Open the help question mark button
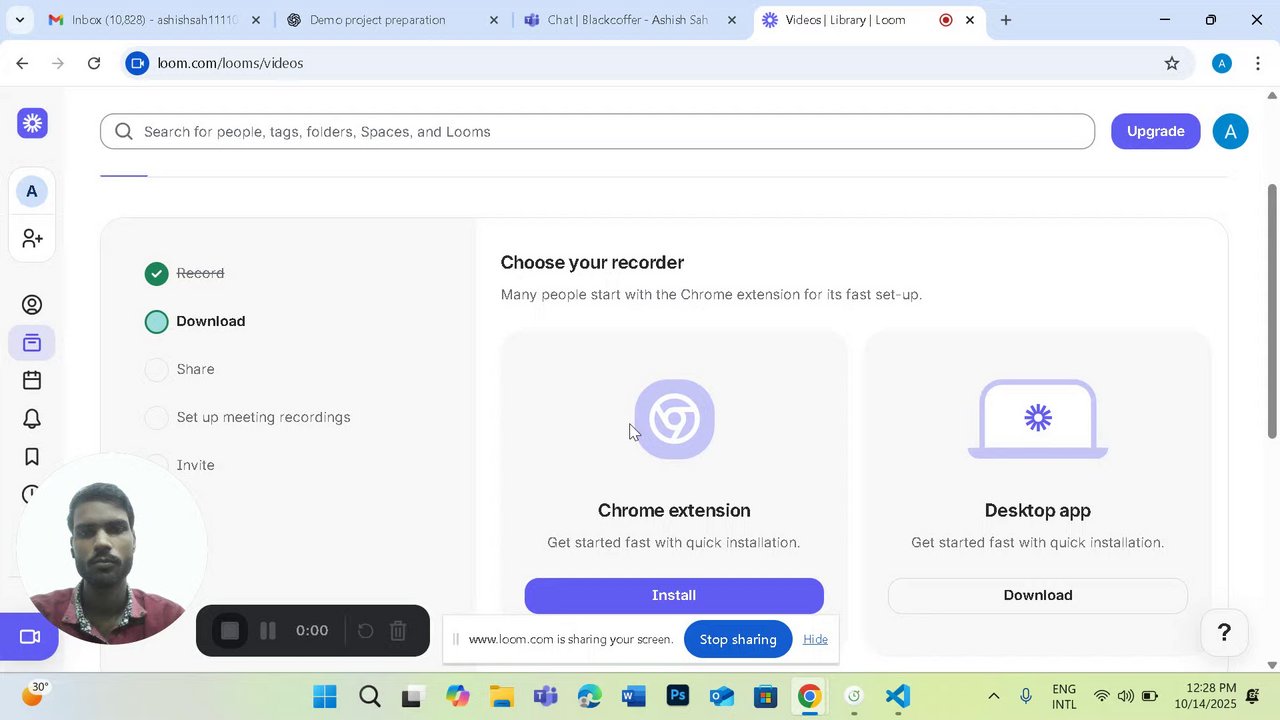Screen dimensions: 1280x720 click(x=1224, y=633)
